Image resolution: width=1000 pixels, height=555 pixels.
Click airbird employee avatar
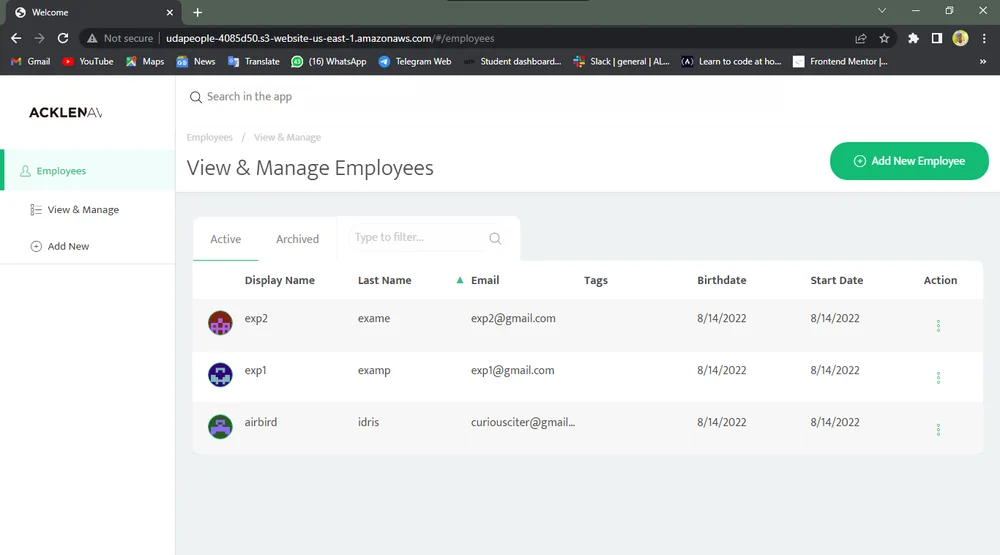pyautogui.click(x=220, y=427)
